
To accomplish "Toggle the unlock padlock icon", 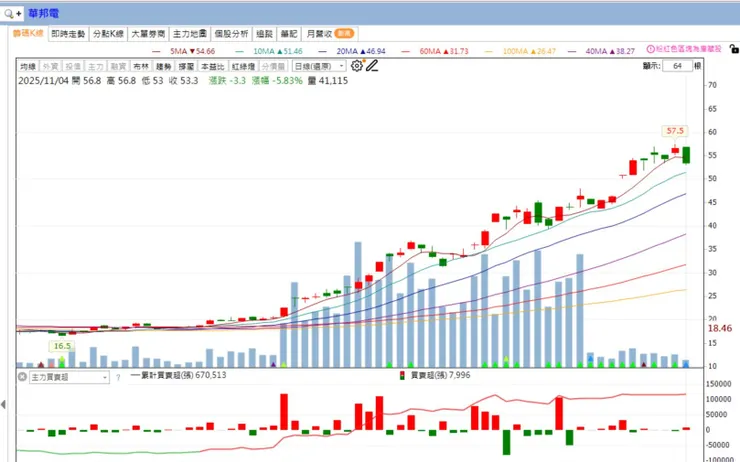I will [734, 49].
